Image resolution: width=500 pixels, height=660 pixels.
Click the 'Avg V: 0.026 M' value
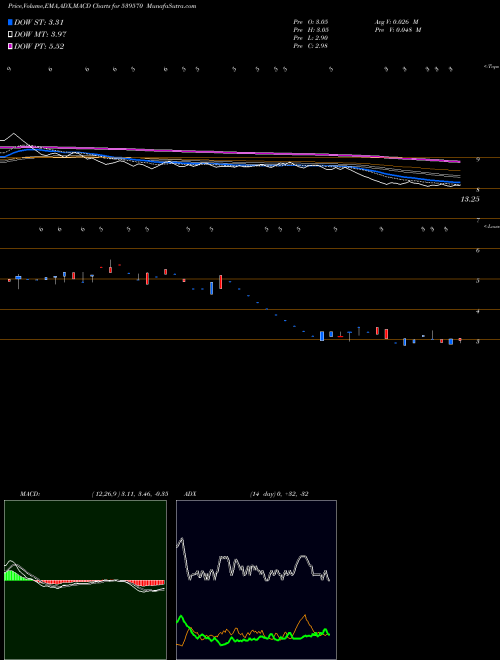pos(396,21)
